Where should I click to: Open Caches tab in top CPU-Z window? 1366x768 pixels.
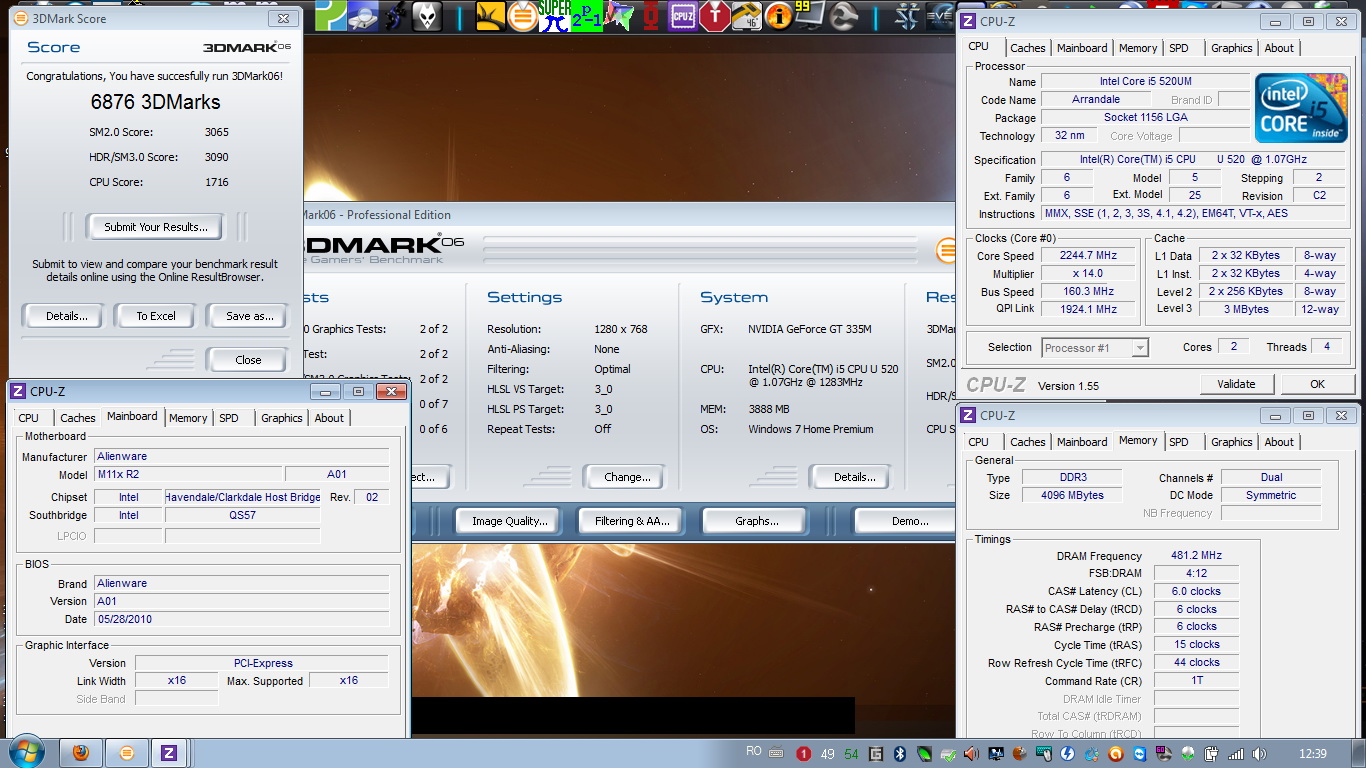tap(1027, 48)
